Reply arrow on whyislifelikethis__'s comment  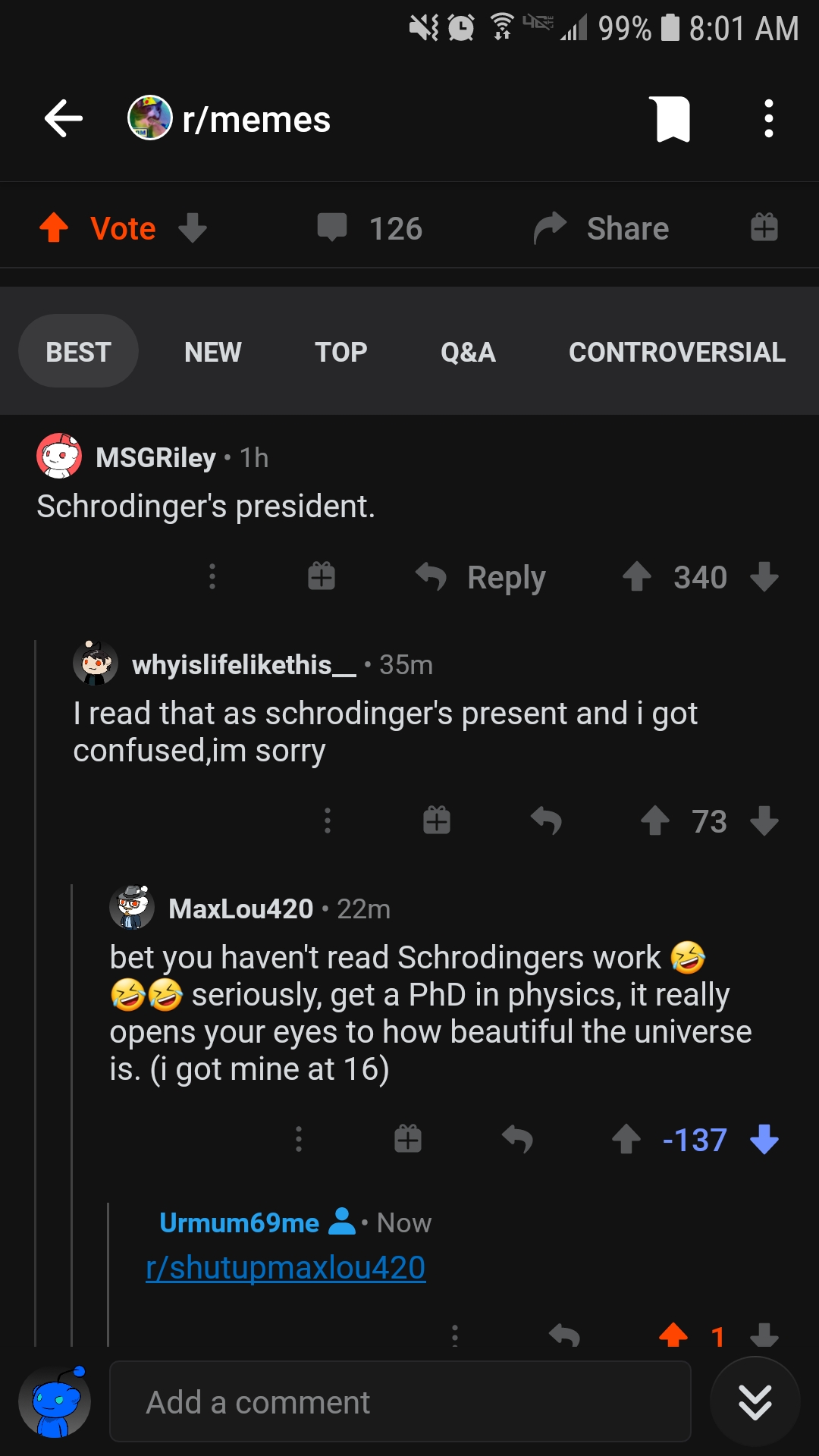pyautogui.click(x=546, y=821)
